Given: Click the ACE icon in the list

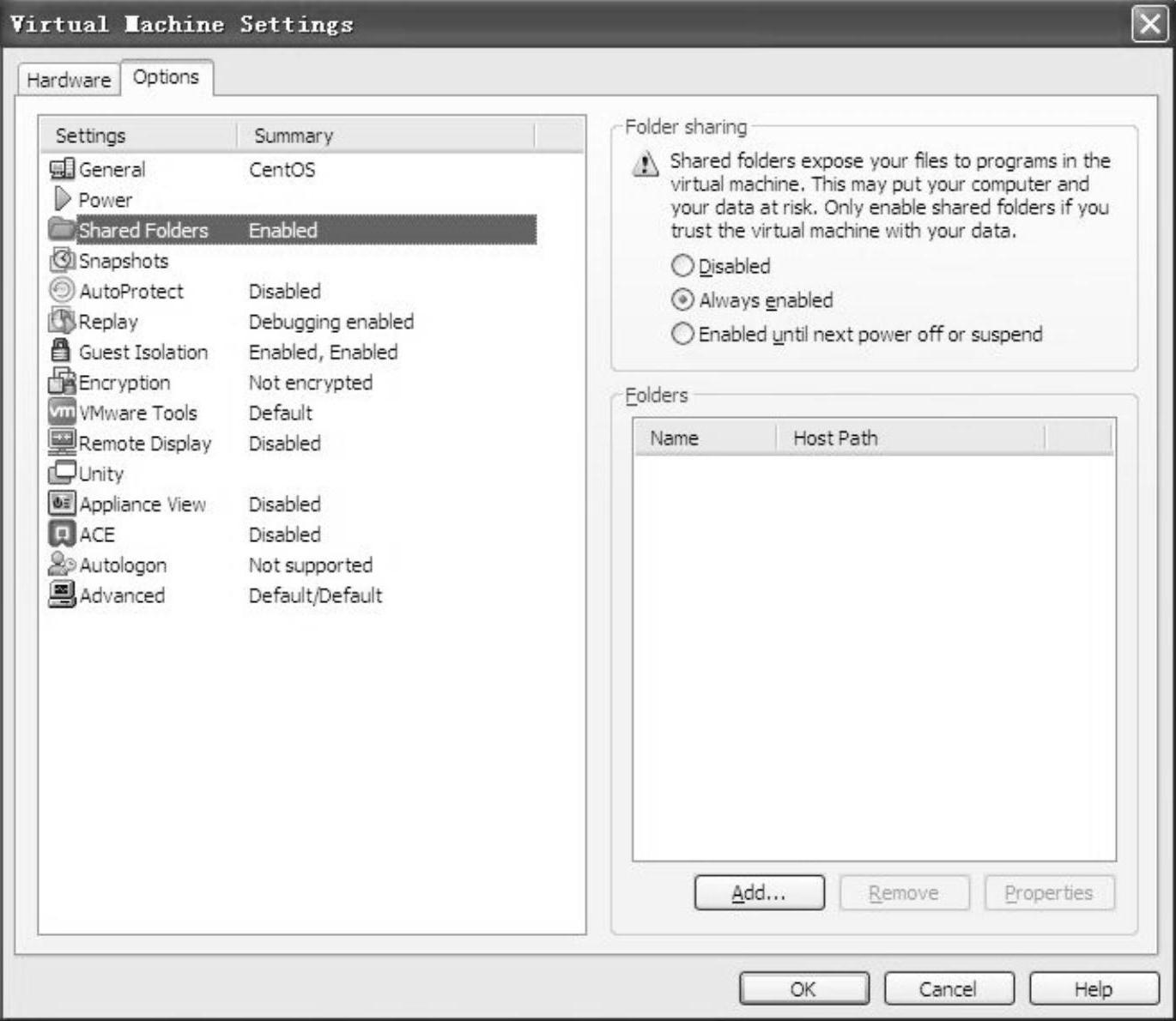Looking at the screenshot, I should pos(62,534).
